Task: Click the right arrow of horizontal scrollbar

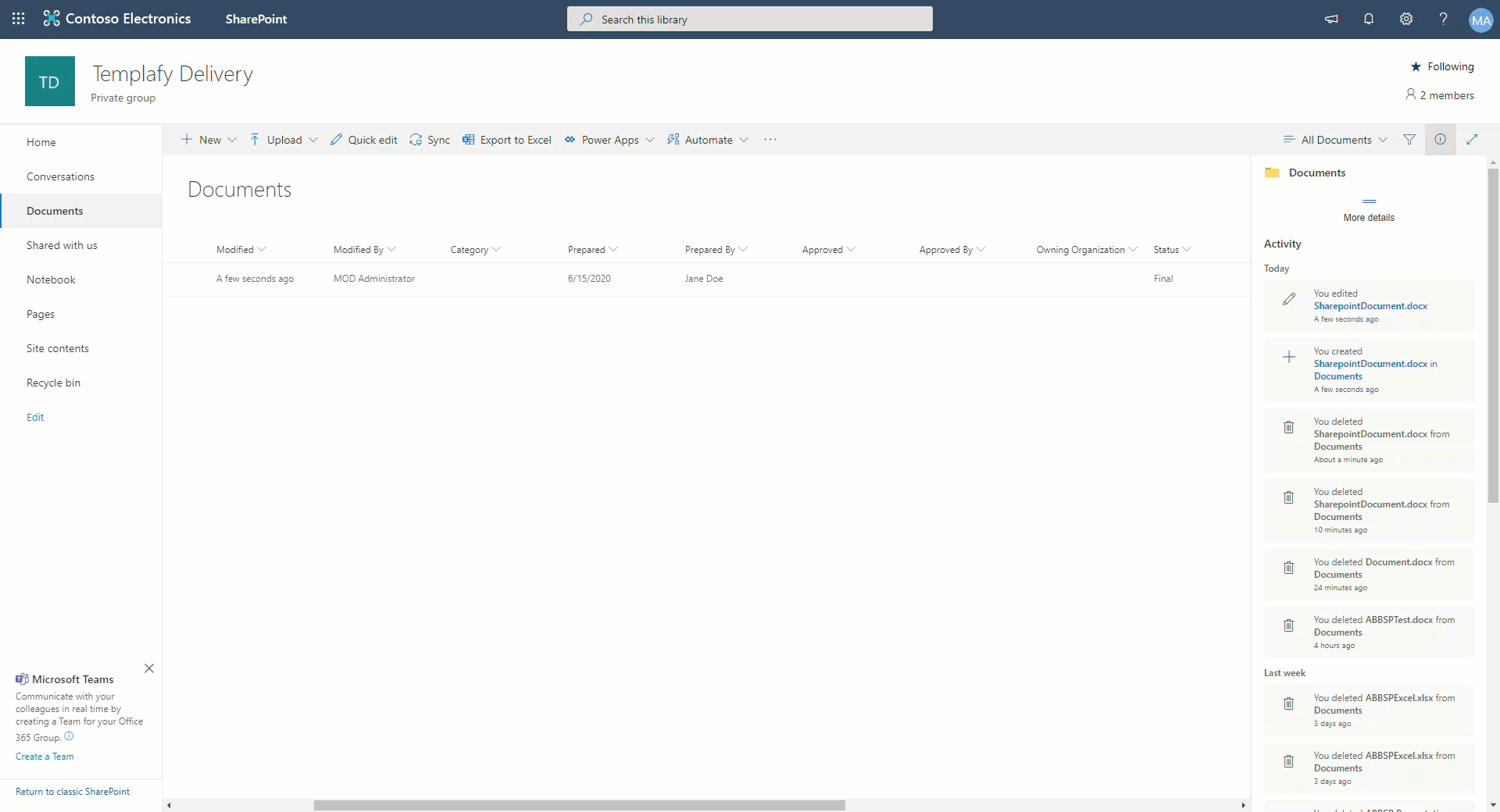Action: [1243, 805]
